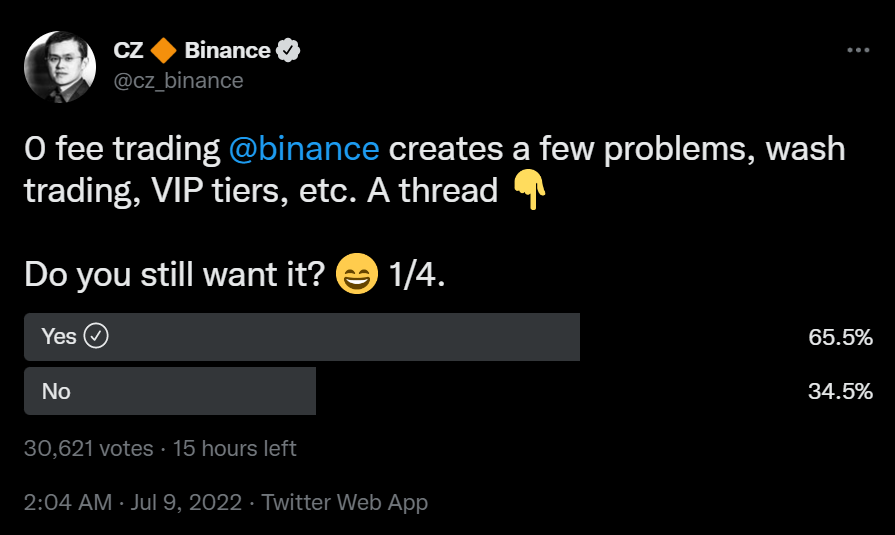Select the Yes poll option bar
Viewport: 895px width, 535px height.
301,337
